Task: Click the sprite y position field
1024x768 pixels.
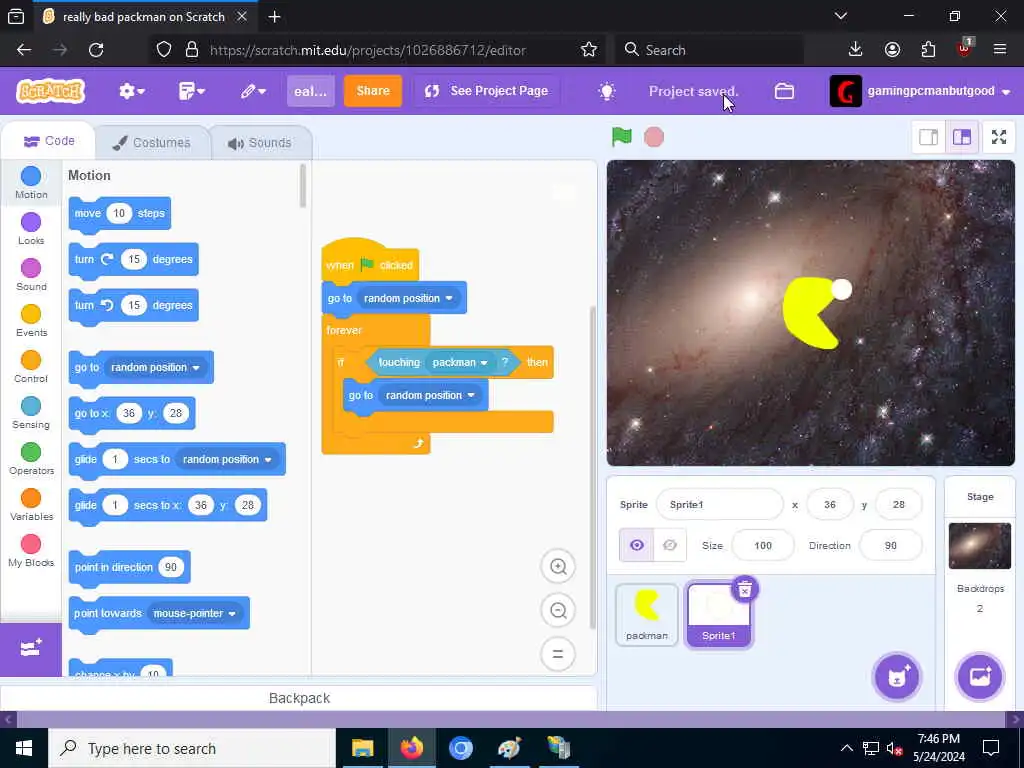Action: [x=899, y=505]
